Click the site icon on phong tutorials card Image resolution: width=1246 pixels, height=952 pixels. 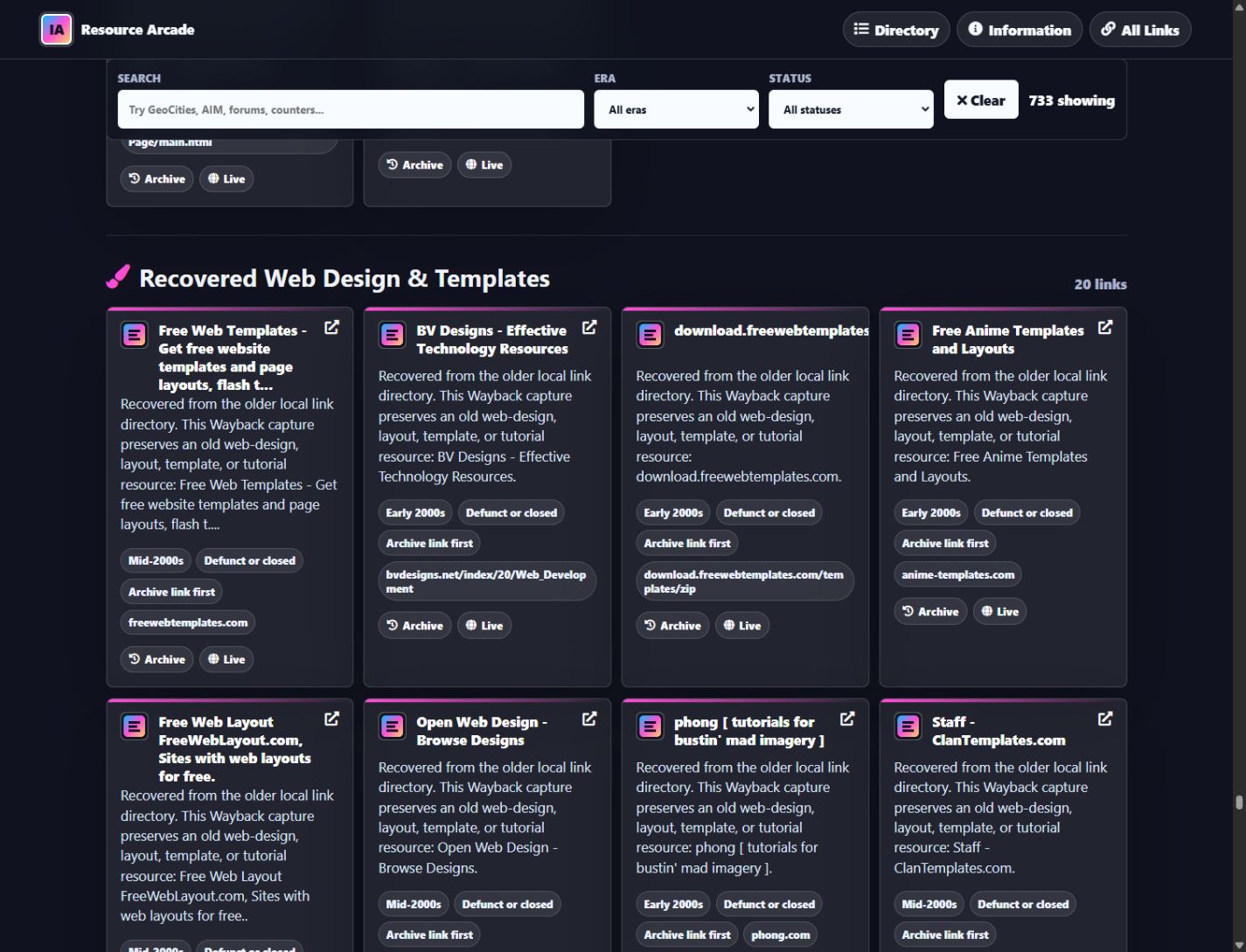[x=650, y=726]
